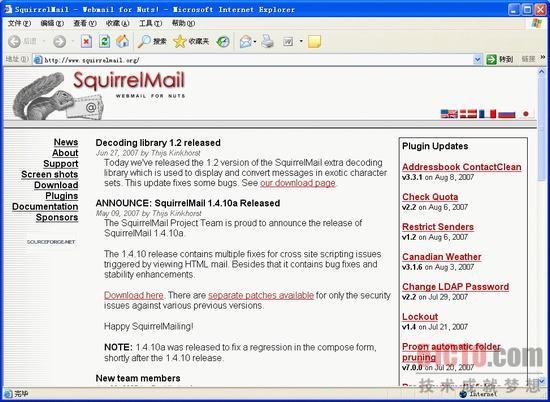The width and height of the screenshot is (550, 402).
Task: Click the History toolbar icon
Action: (223, 42)
